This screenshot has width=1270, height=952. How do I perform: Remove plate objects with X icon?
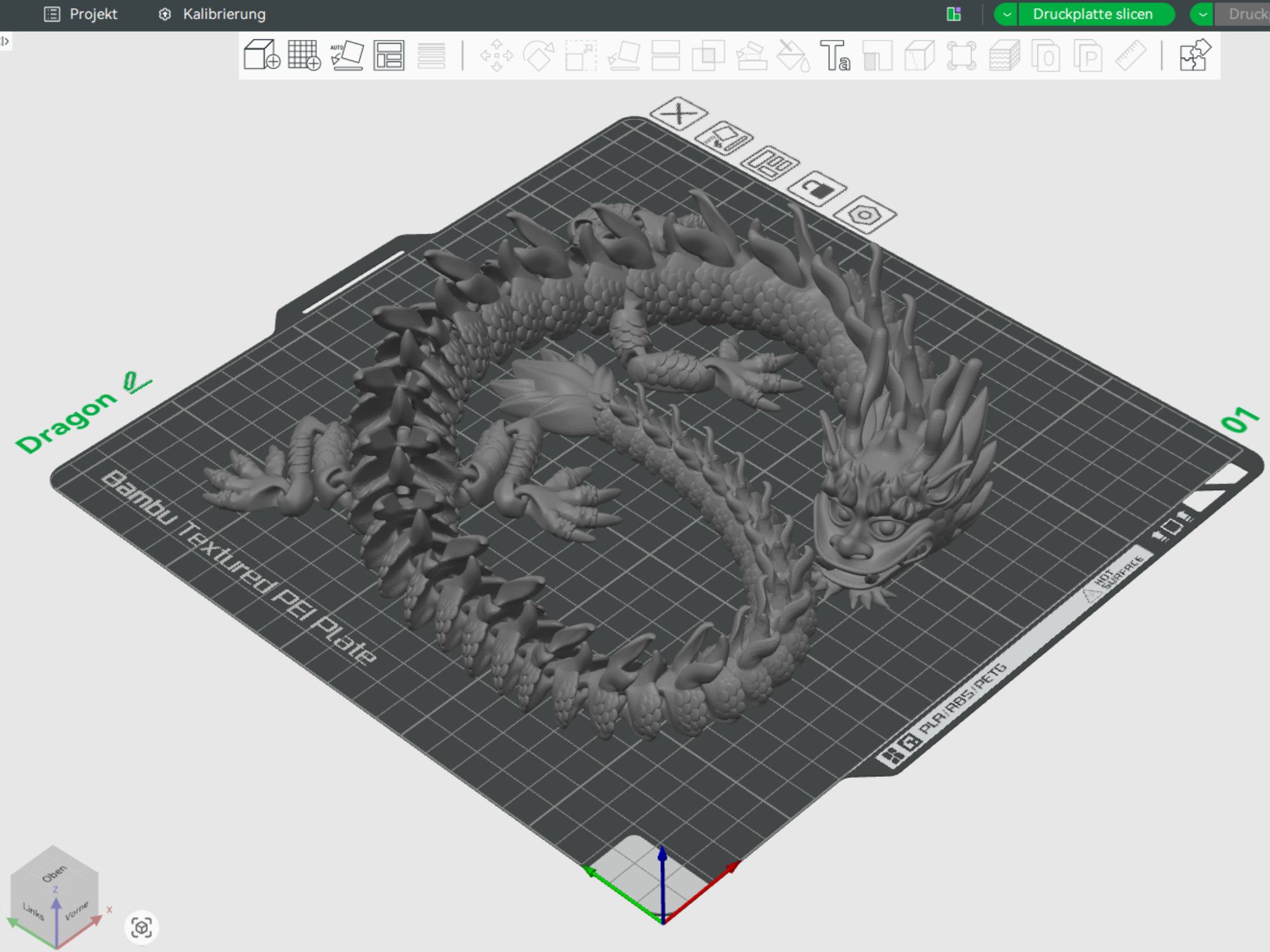(678, 114)
